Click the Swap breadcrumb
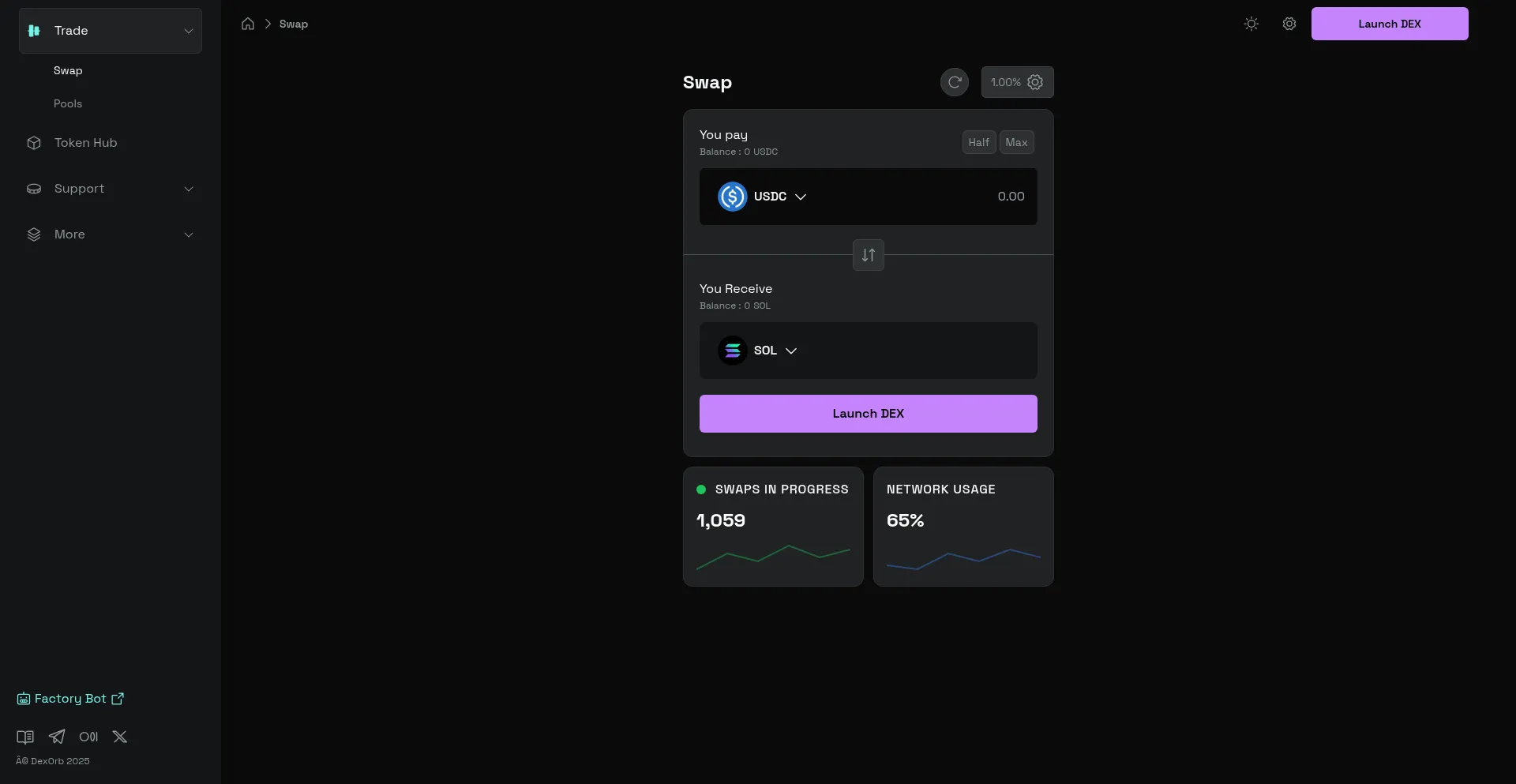This screenshot has width=1516, height=784. point(294,24)
